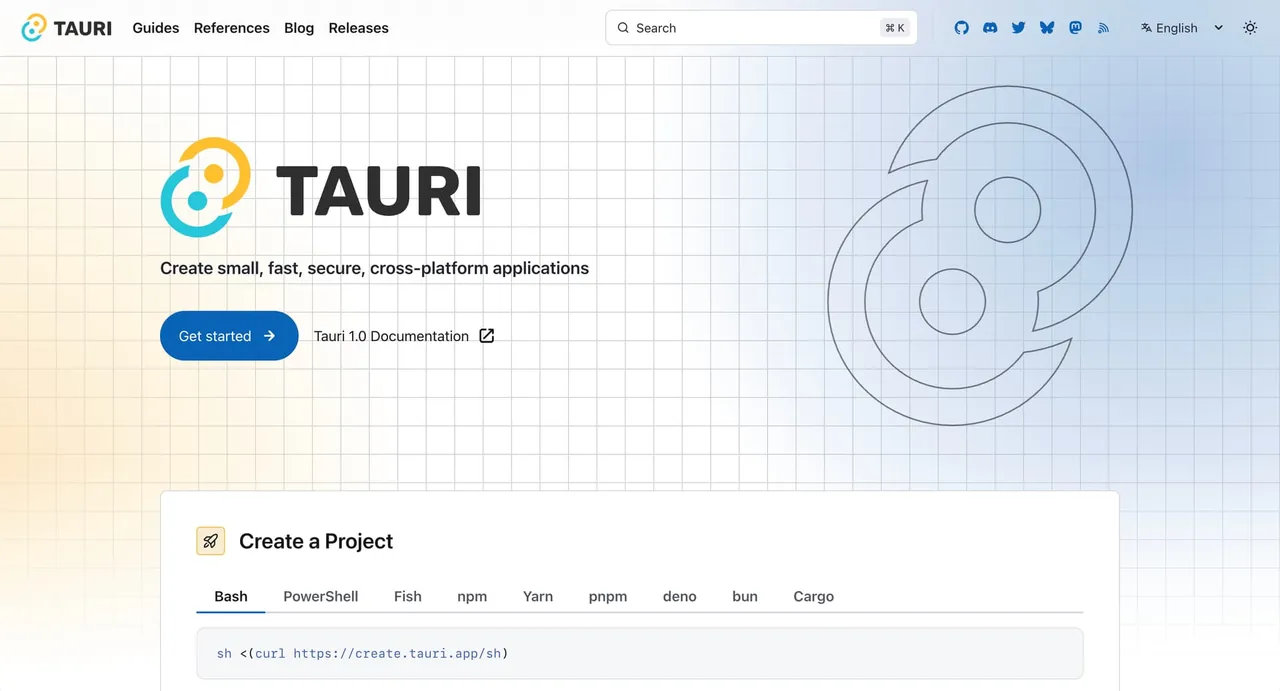The width and height of the screenshot is (1280, 691).
Task: Visit the Twitter profile icon
Action: point(1018,28)
